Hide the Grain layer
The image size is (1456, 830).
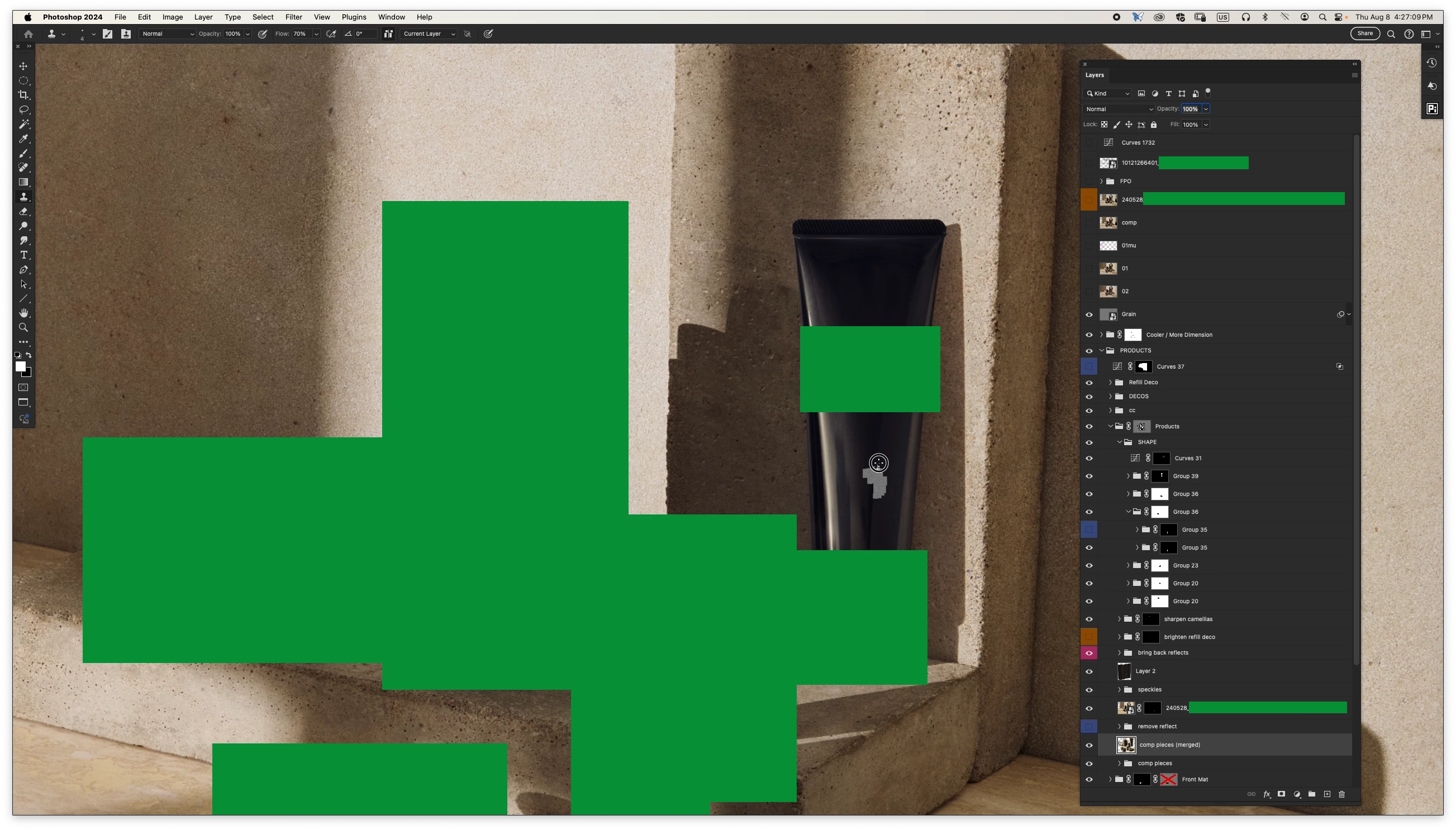click(x=1089, y=314)
